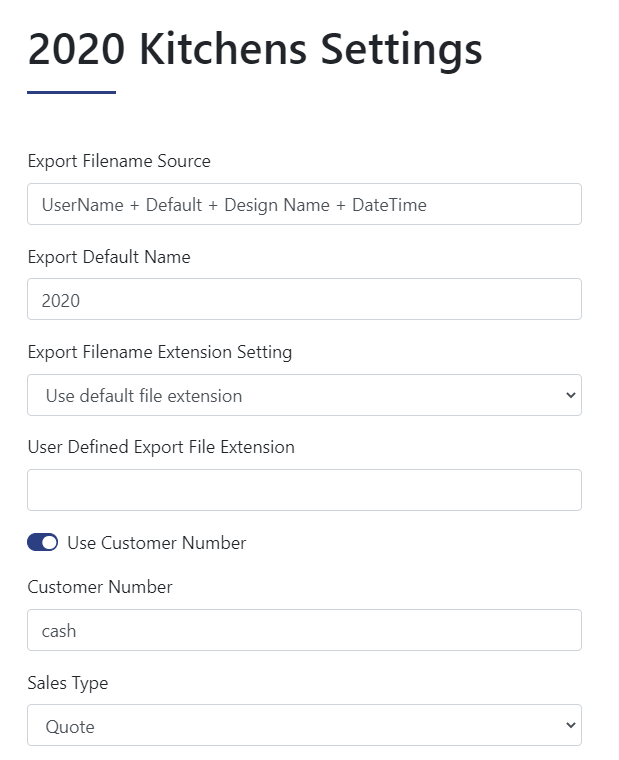The width and height of the screenshot is (619, 760).
Task: Place cursor in the 'cash' text
Action: 59,631
